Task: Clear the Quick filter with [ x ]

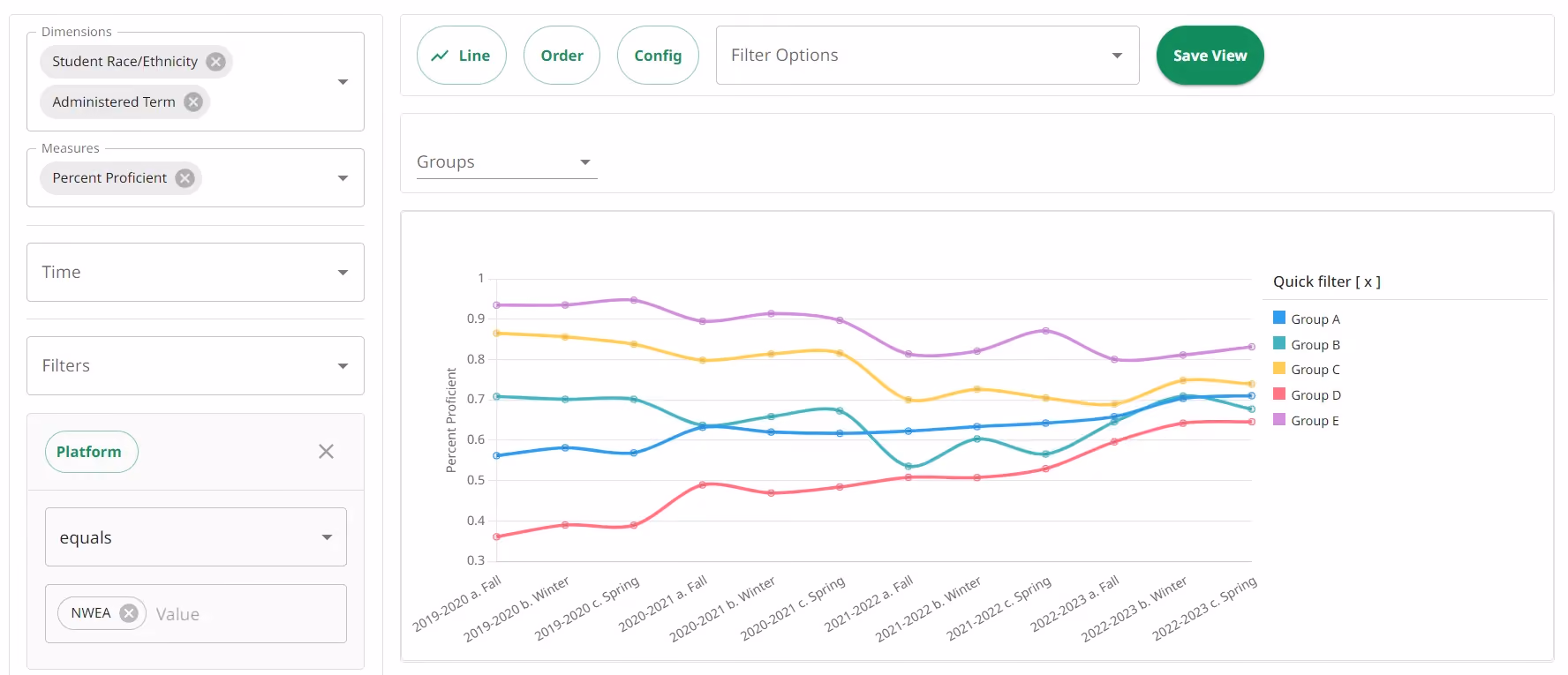Action: tap(1368, 281)
